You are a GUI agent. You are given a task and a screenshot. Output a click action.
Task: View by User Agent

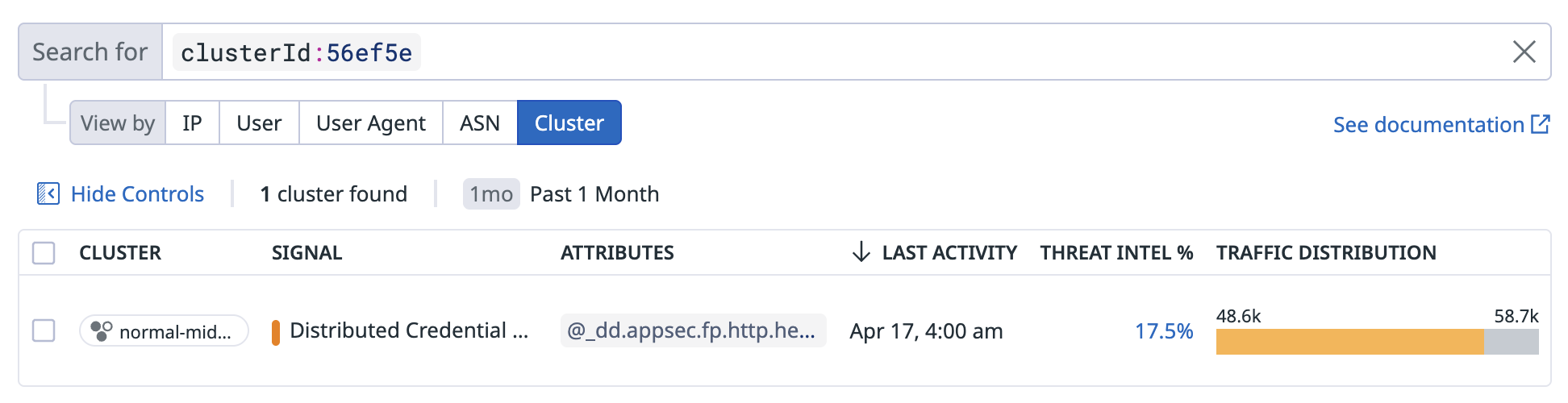point(370,123)
